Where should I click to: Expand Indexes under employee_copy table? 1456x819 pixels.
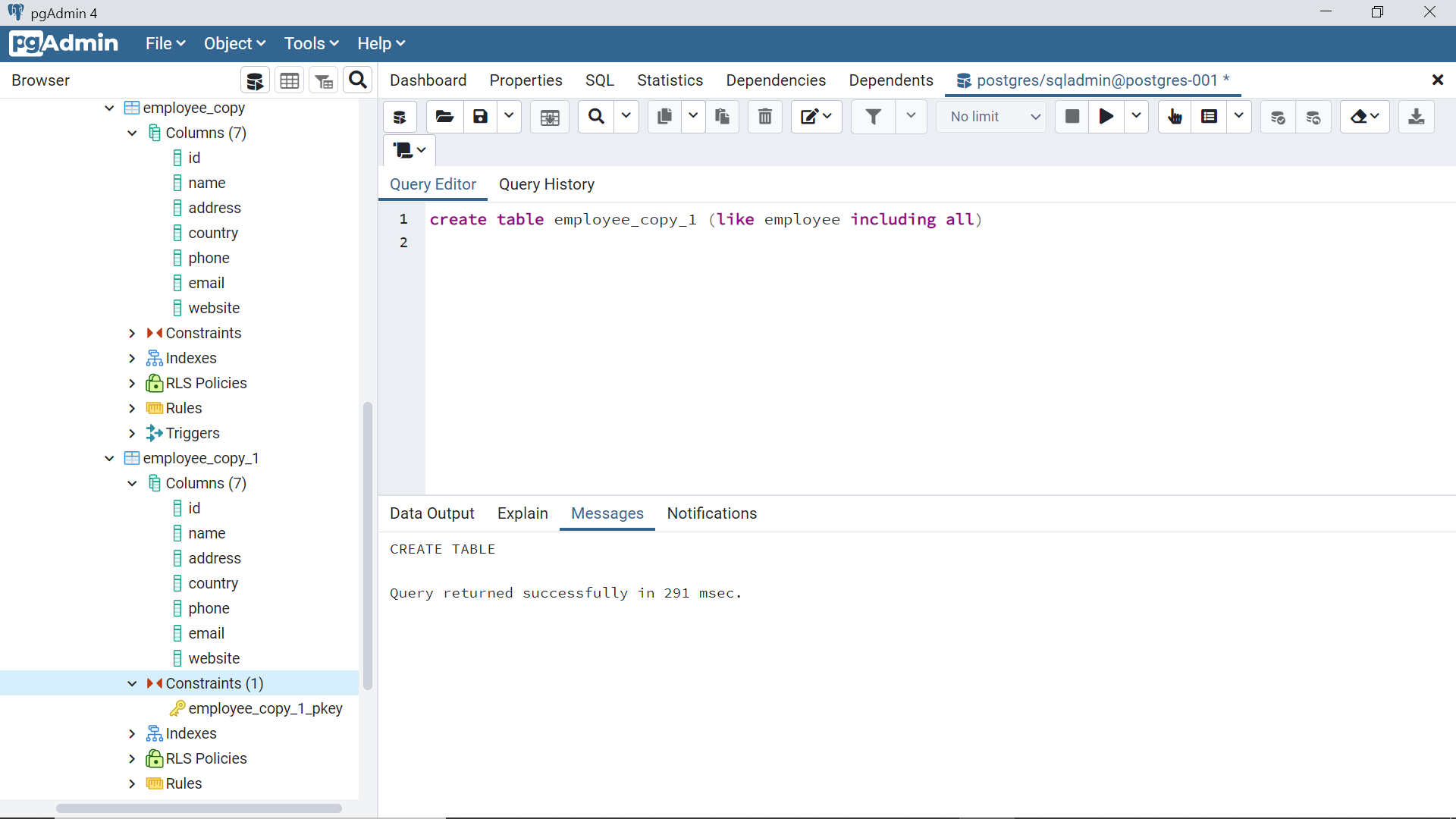pyautogui.click(x=132, y=358)
